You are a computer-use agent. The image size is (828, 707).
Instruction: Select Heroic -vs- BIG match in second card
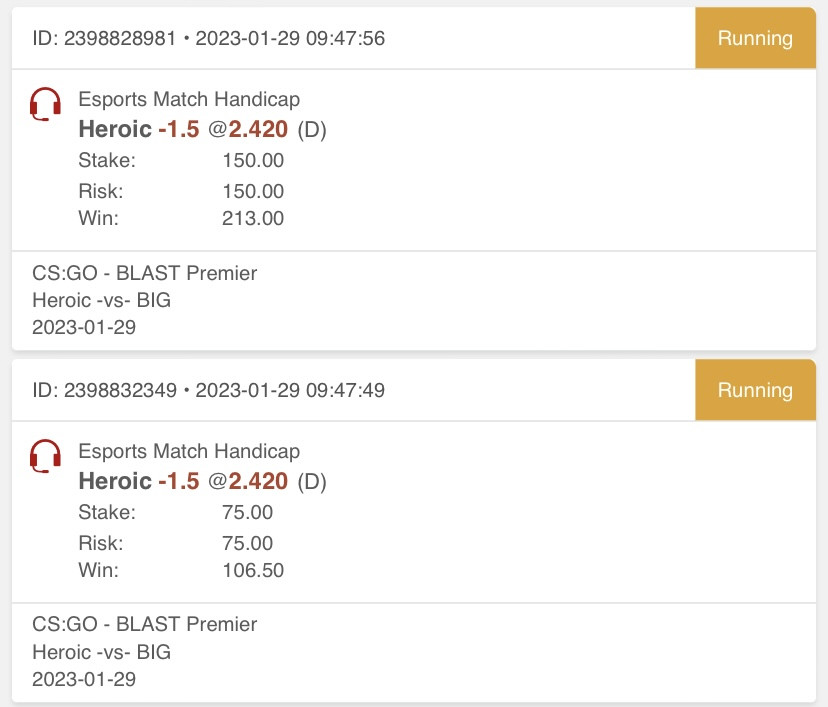(x=101, y=652)
